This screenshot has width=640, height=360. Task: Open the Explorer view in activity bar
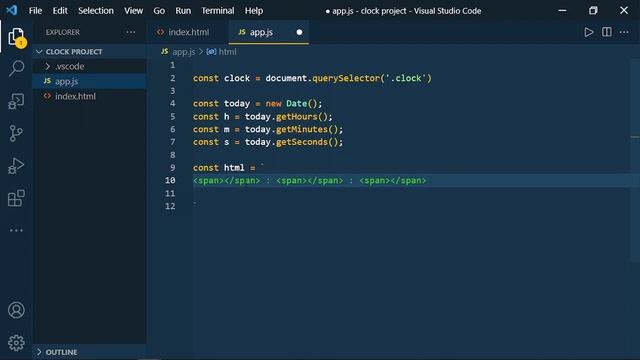[x=16, y=38]
